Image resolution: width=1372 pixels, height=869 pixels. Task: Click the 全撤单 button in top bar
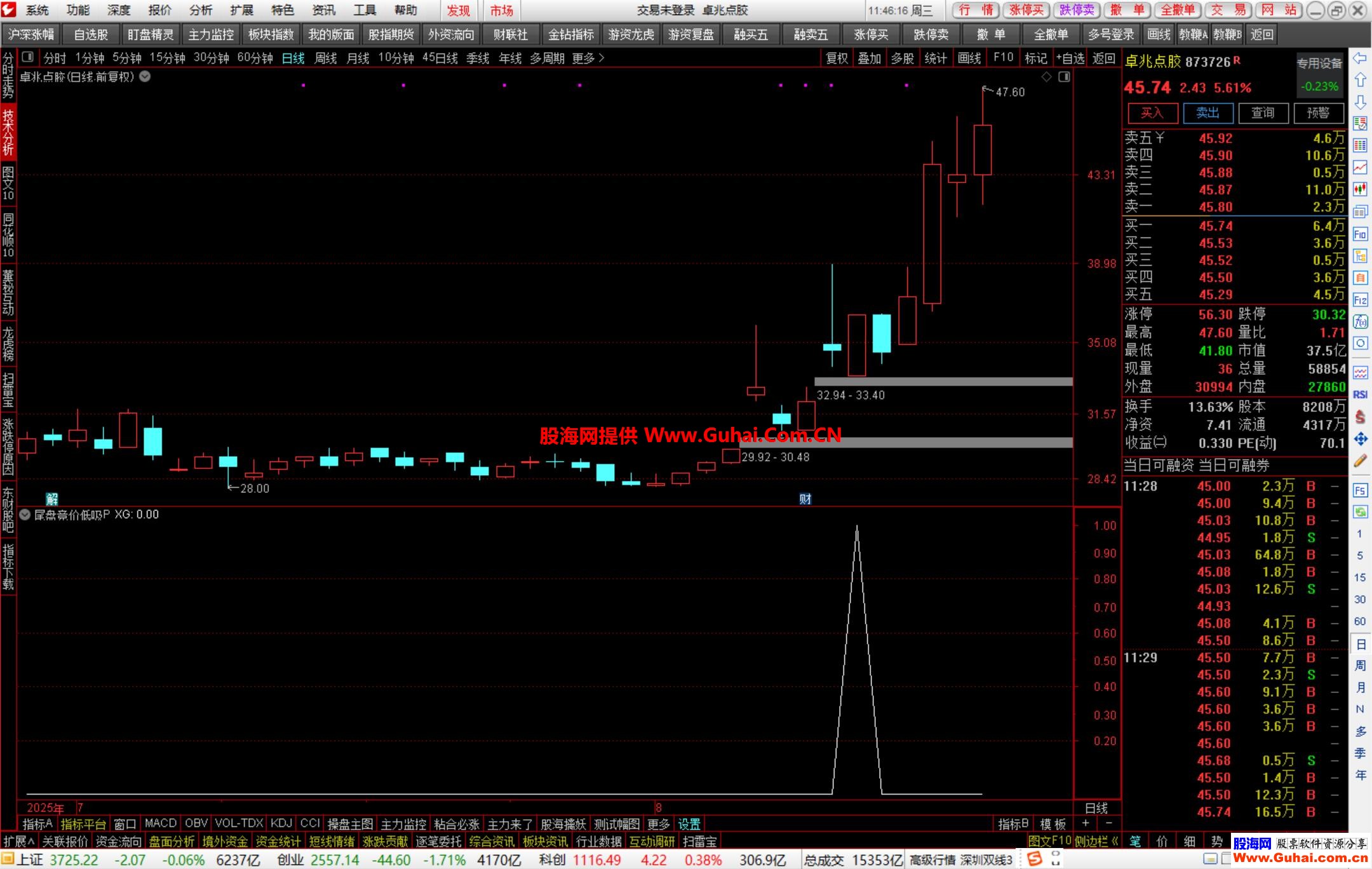tap(1178, 10)
